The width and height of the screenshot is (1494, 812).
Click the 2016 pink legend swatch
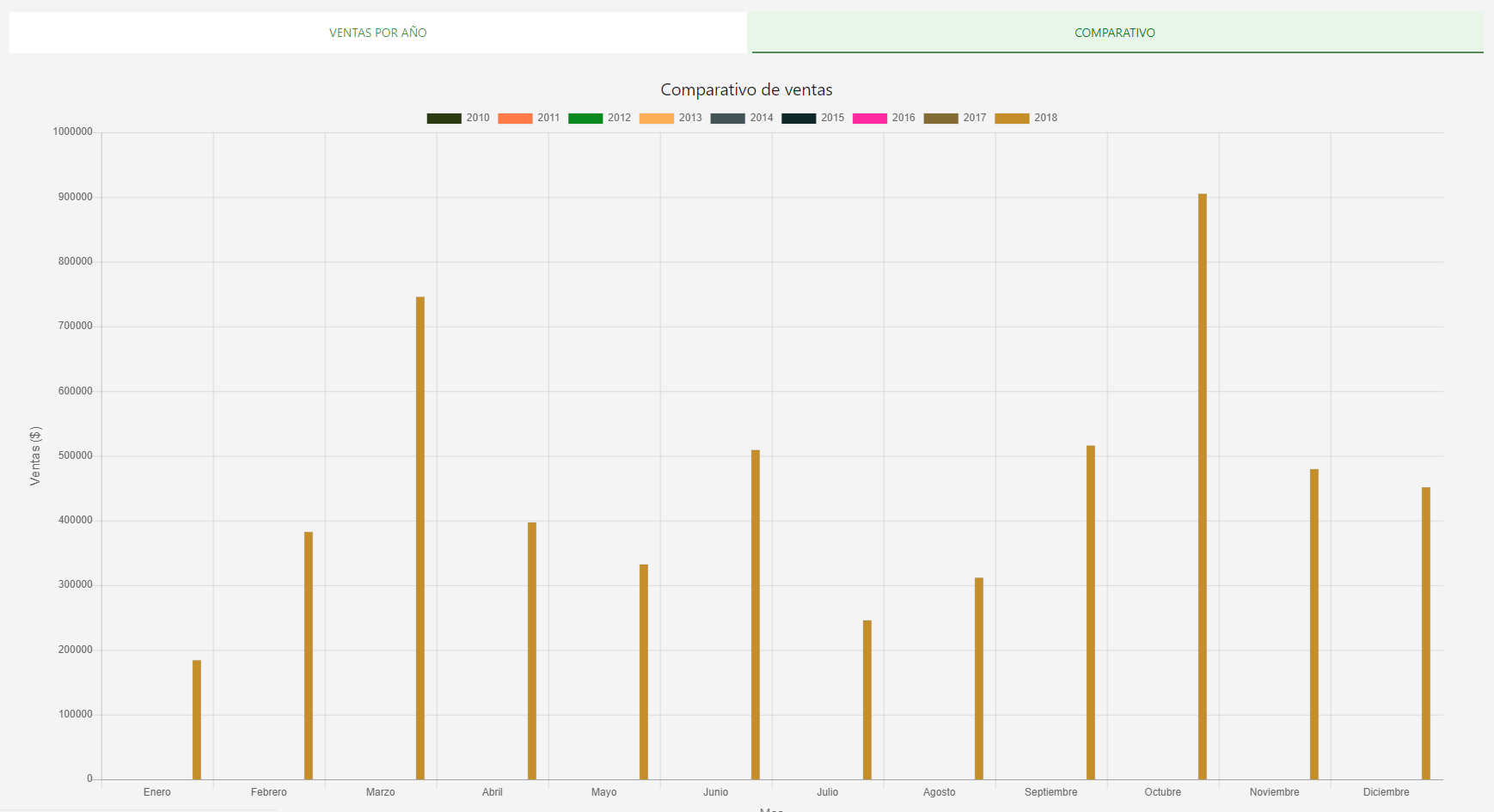click(x=869, y=118)
